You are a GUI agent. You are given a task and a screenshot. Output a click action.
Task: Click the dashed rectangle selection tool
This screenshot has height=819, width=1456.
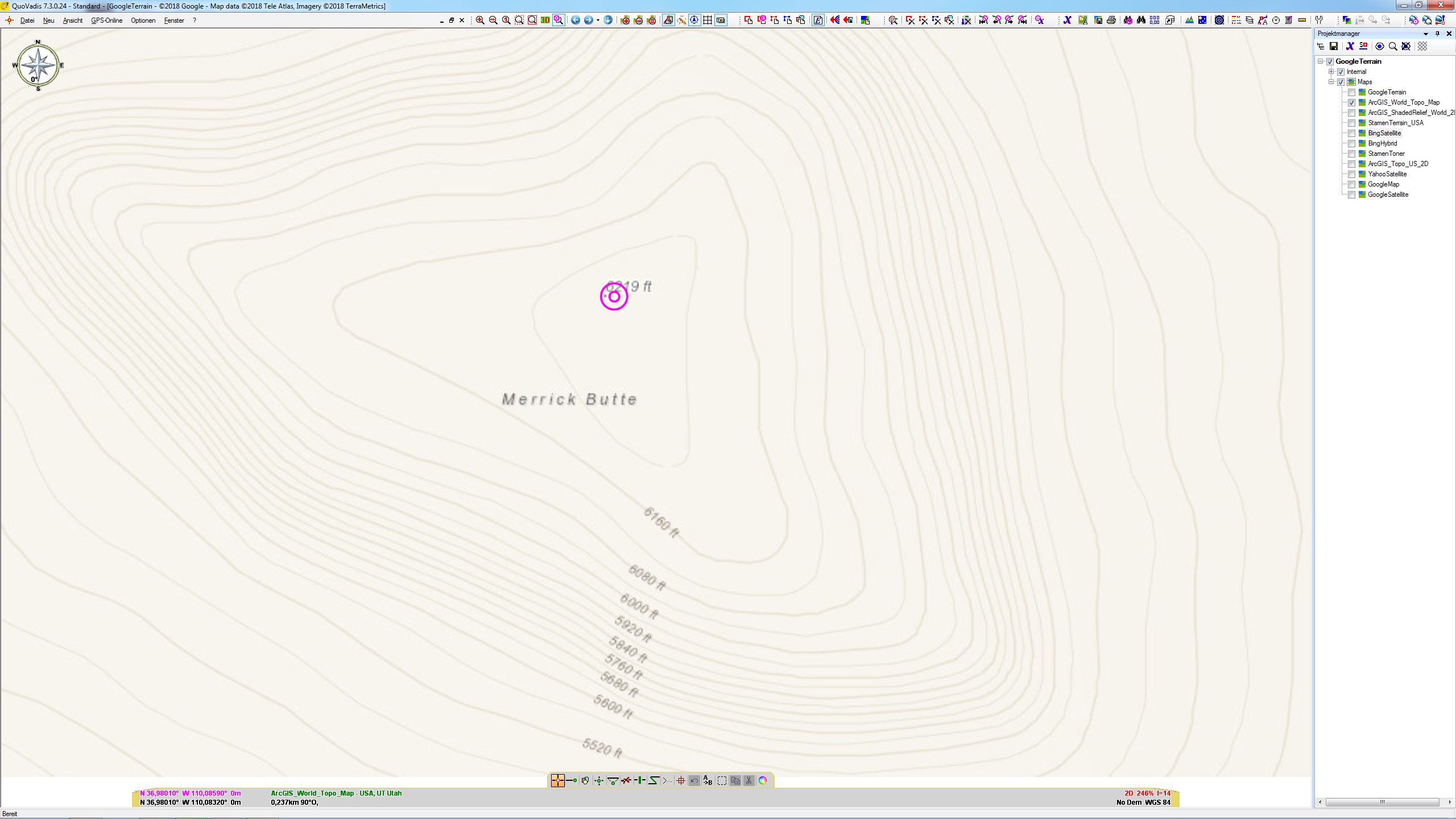click(x=722, y=780)
